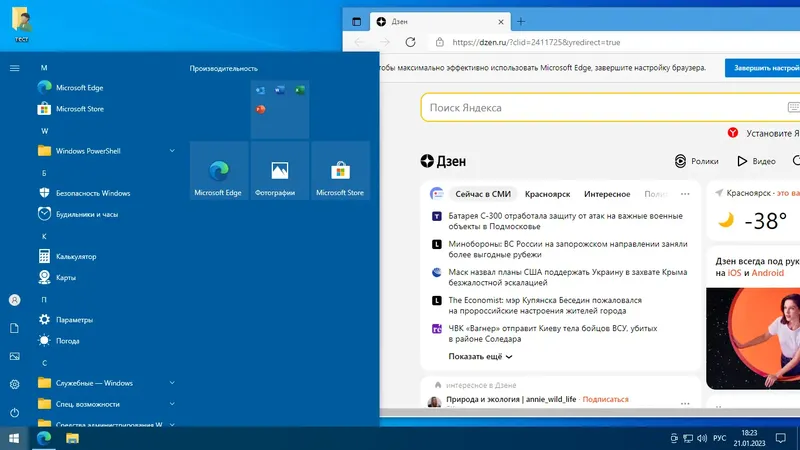Open the iOS app link
Viewport: 800px width, 450px height.
tap(734, 273)
